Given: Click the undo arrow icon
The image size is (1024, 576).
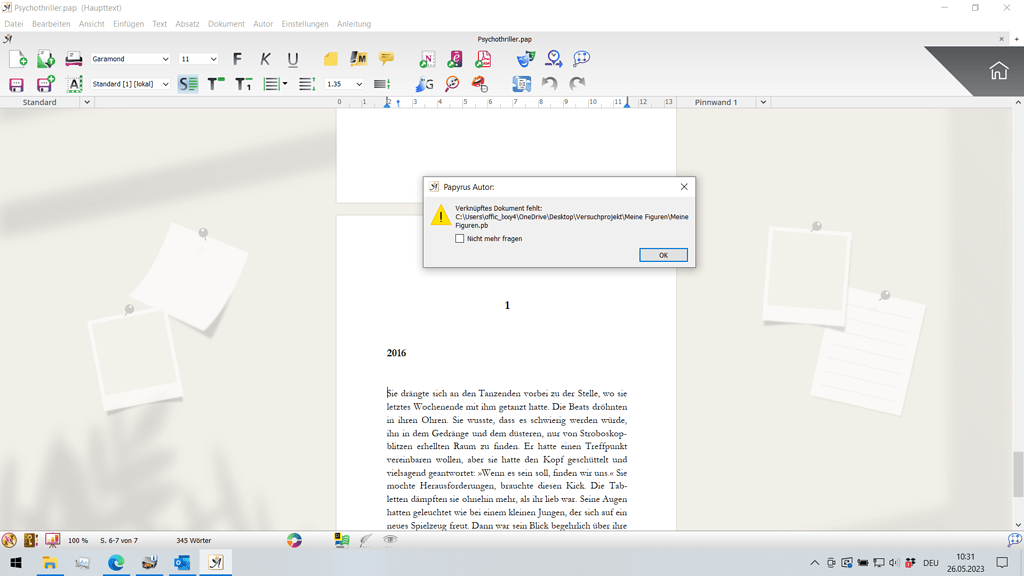Looking at the screenshot, I should pos(549,84).
